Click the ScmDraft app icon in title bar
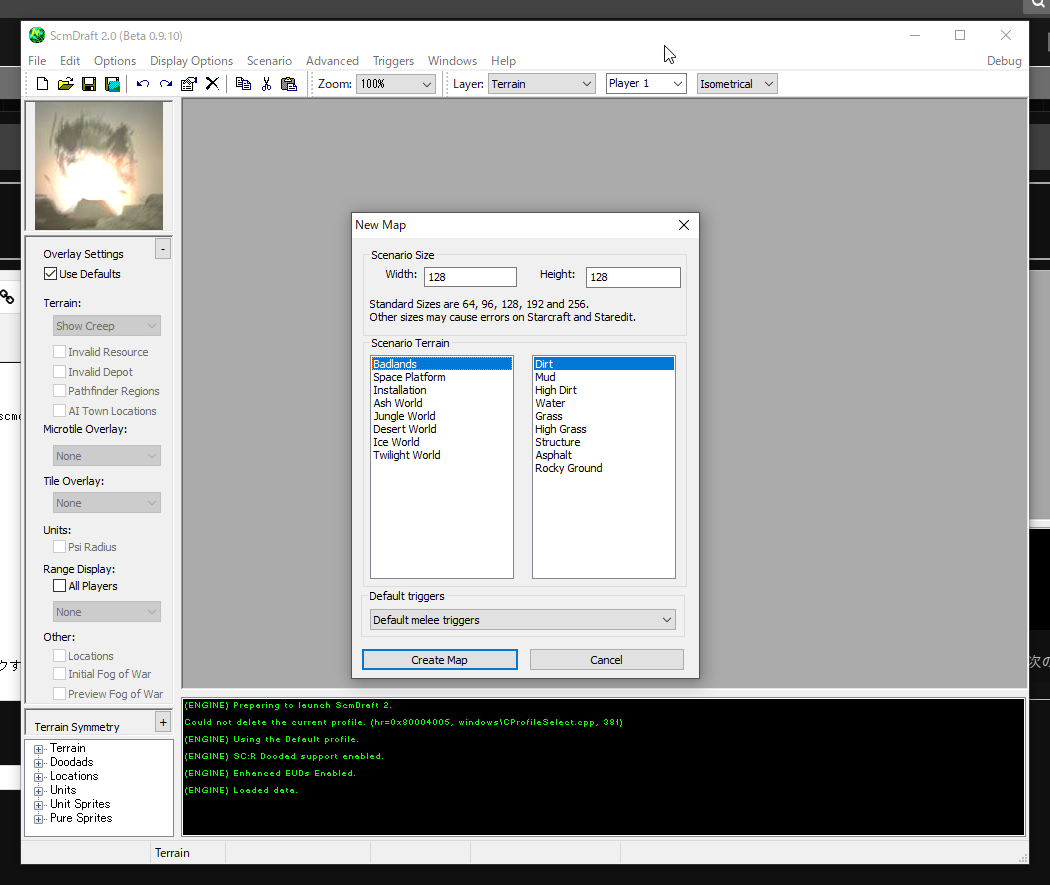This screenshot has width=1050, height=885. click(37, 35)
